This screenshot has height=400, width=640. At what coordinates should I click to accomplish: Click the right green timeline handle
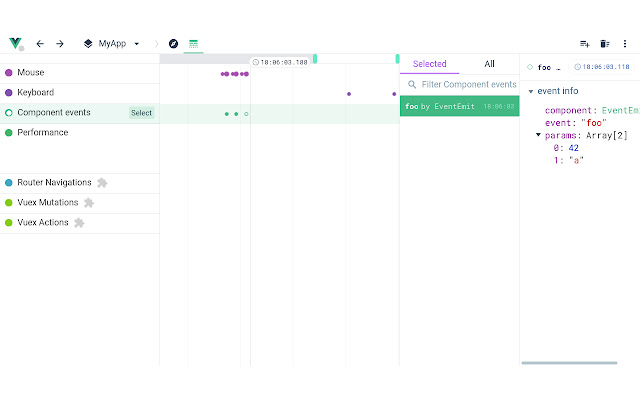[397, 59]
